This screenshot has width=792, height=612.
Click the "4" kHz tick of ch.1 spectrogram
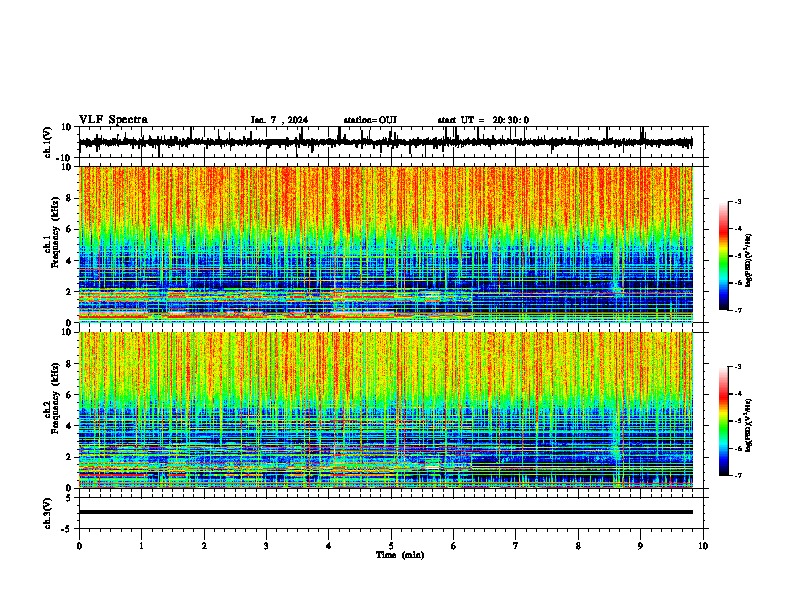click(70, 261)
